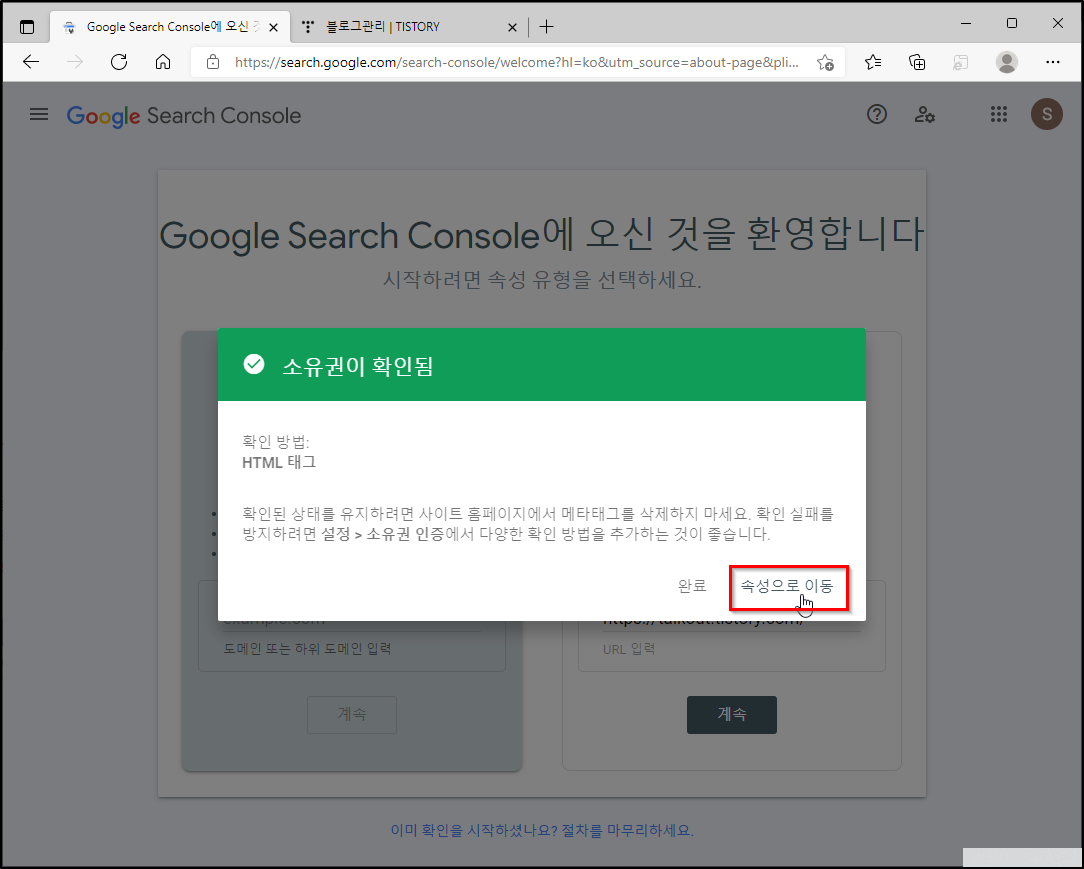Open user and permissions settings icon
This screenshot has height=869, width=1084.
[x=924, y=115]
